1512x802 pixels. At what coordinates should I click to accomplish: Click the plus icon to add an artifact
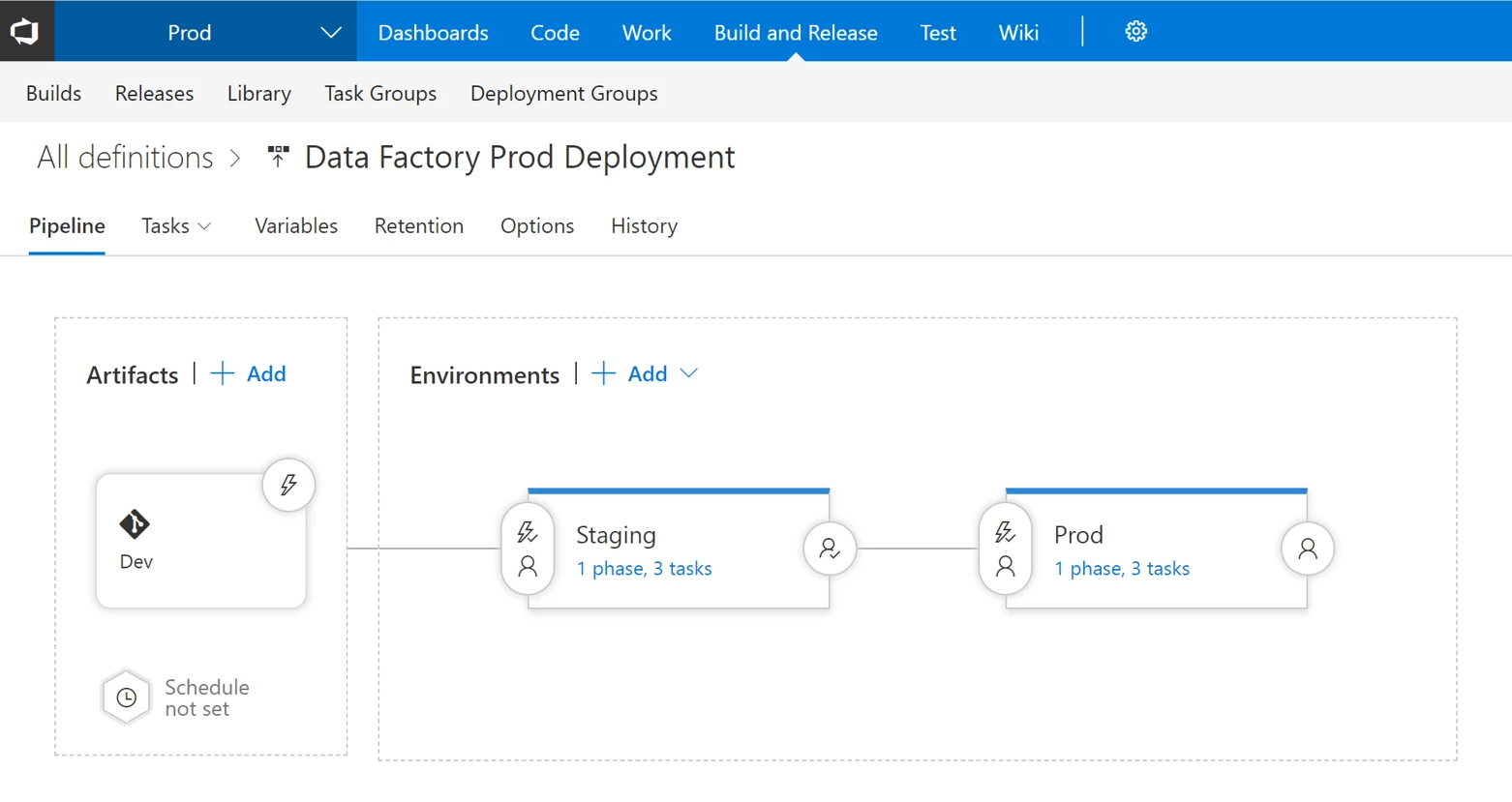click(x=223, y=373)
